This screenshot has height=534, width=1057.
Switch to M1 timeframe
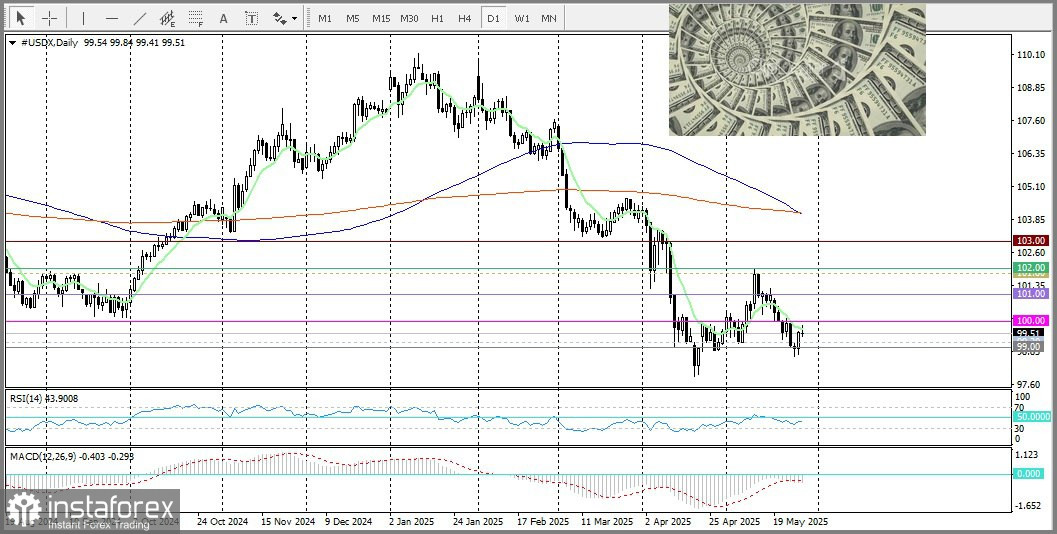(x=325, y=18)
